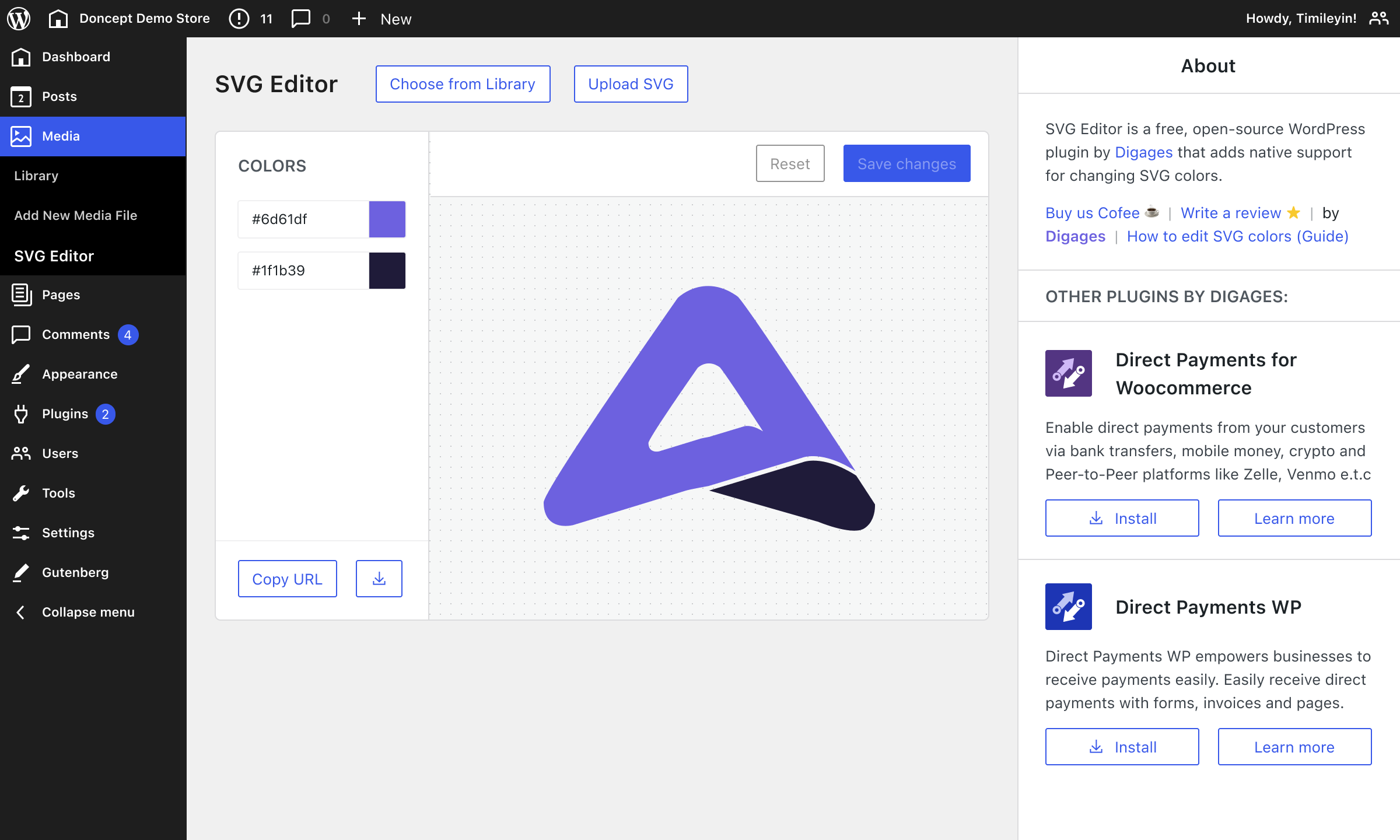
Task: Open Posts menu item
Action: [x=93, y=97]
